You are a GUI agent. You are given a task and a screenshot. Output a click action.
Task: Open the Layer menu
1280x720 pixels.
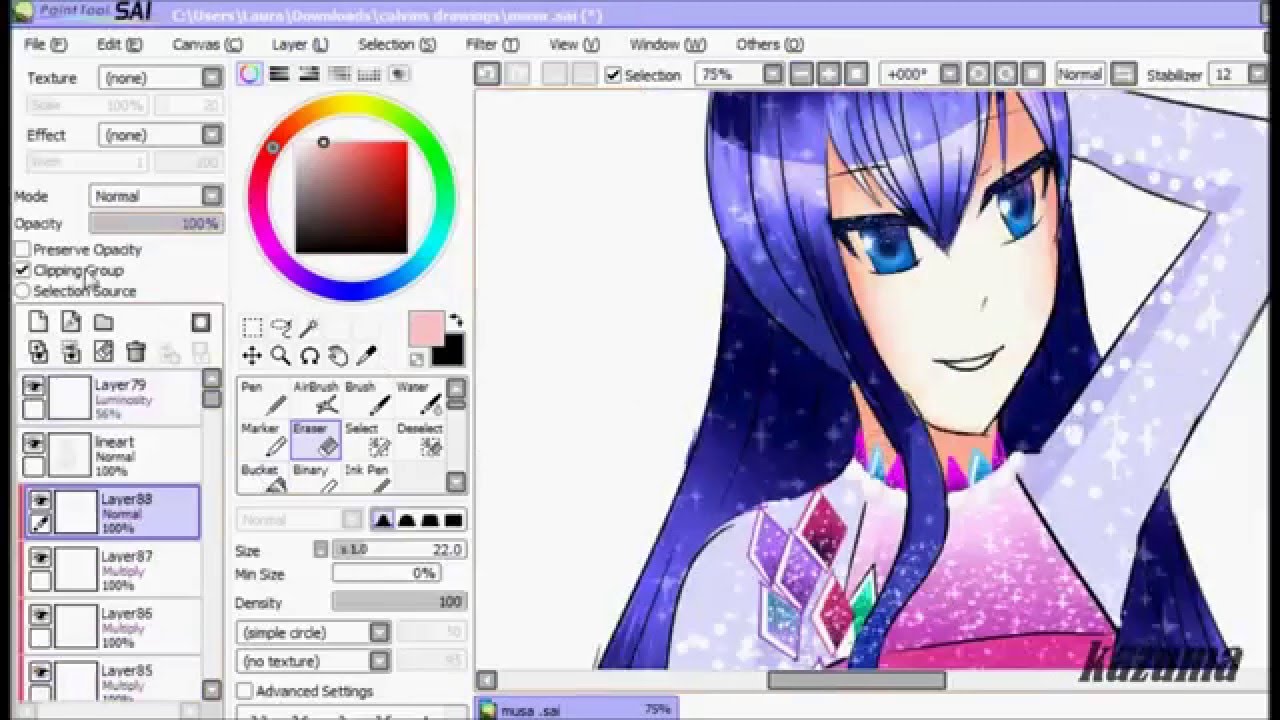(x=300, y=44)
